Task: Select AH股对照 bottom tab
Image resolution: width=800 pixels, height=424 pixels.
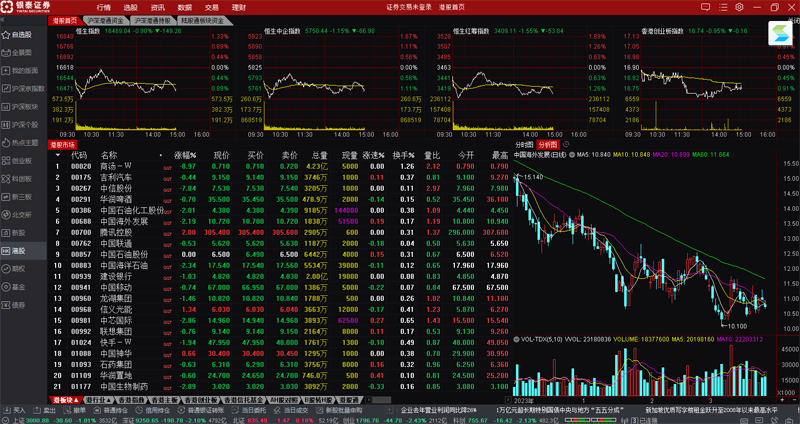Action: [x=284, y=401]
